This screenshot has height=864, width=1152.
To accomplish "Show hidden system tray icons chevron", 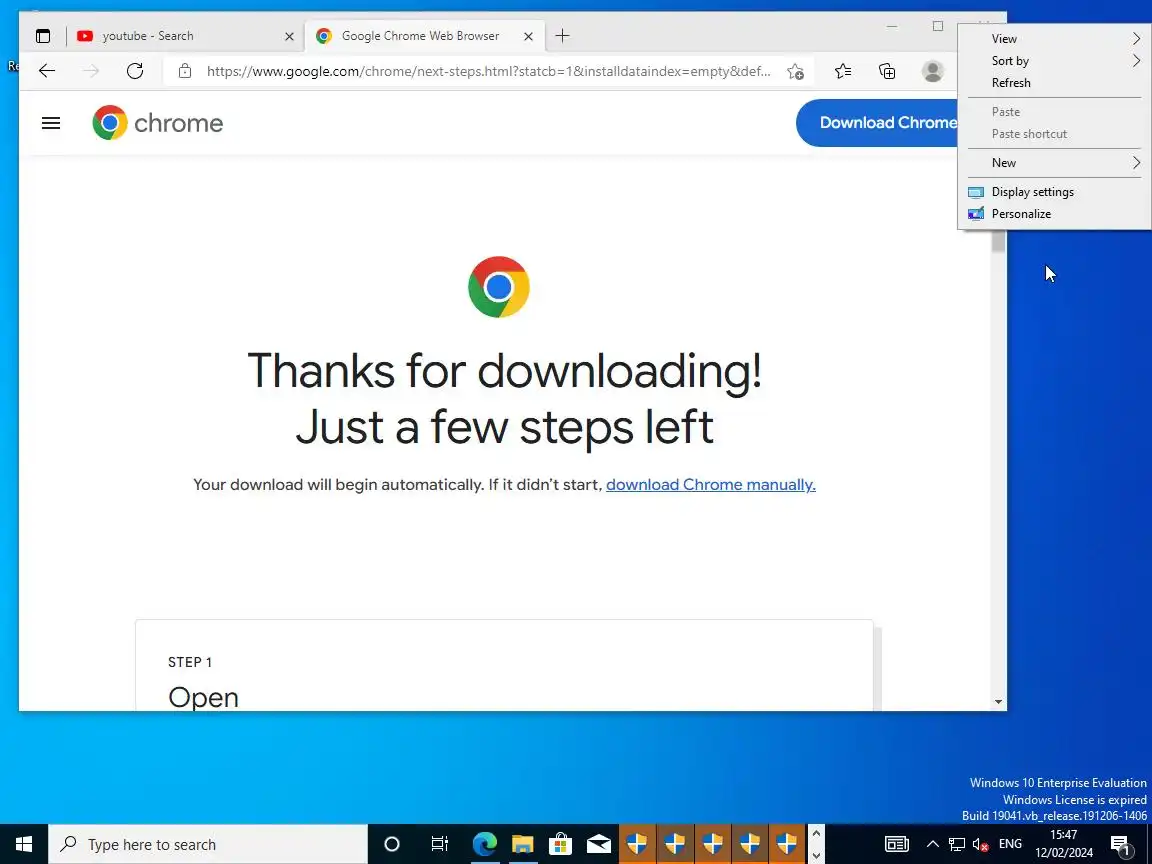I will point(932,844).
